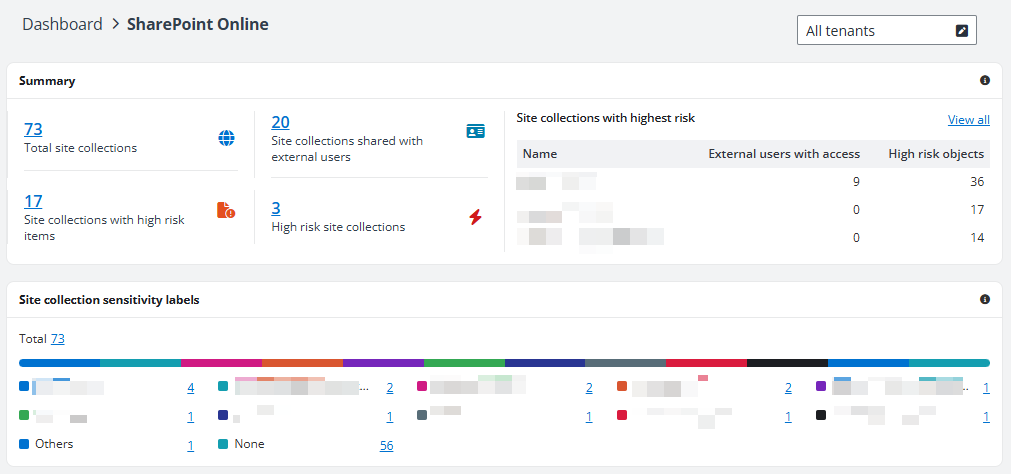Click the External users with access column header

[x=784, y=154]
